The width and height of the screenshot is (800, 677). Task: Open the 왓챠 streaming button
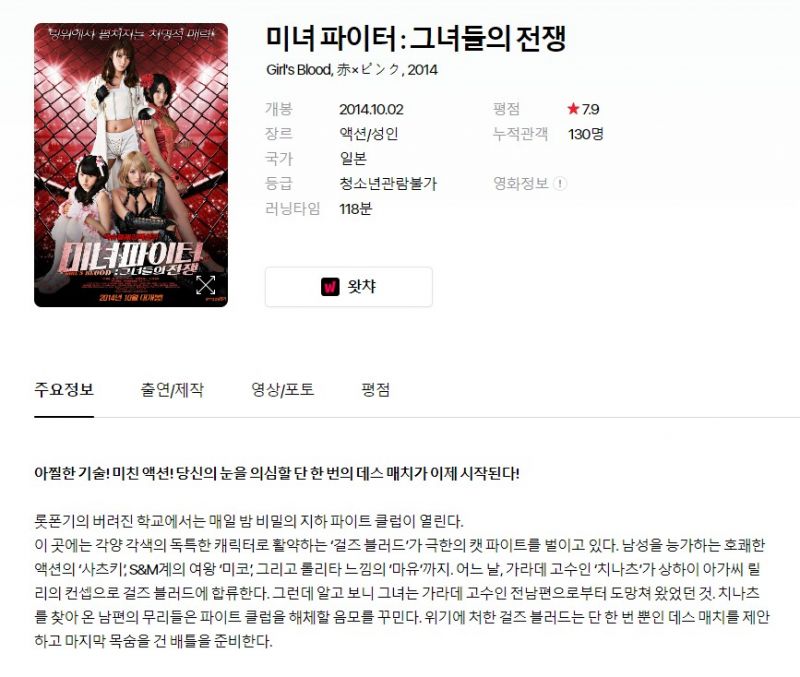[x=349, y=287]
